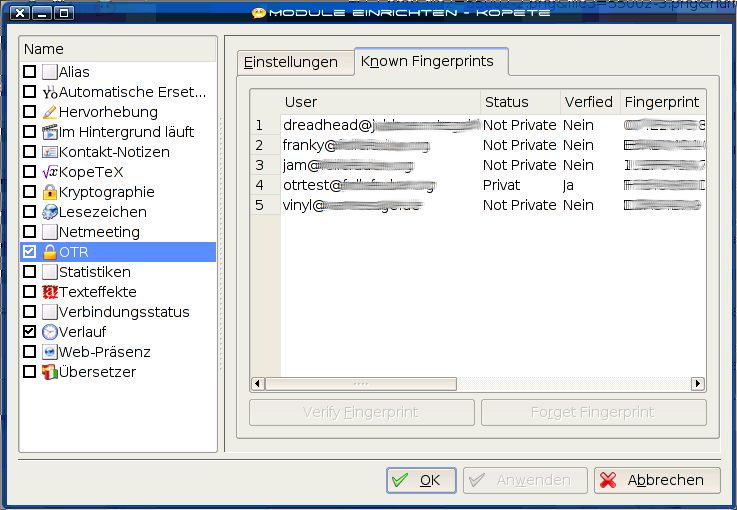Sort by the Status column header
737x510 pixels.
(x=520, y=102)
